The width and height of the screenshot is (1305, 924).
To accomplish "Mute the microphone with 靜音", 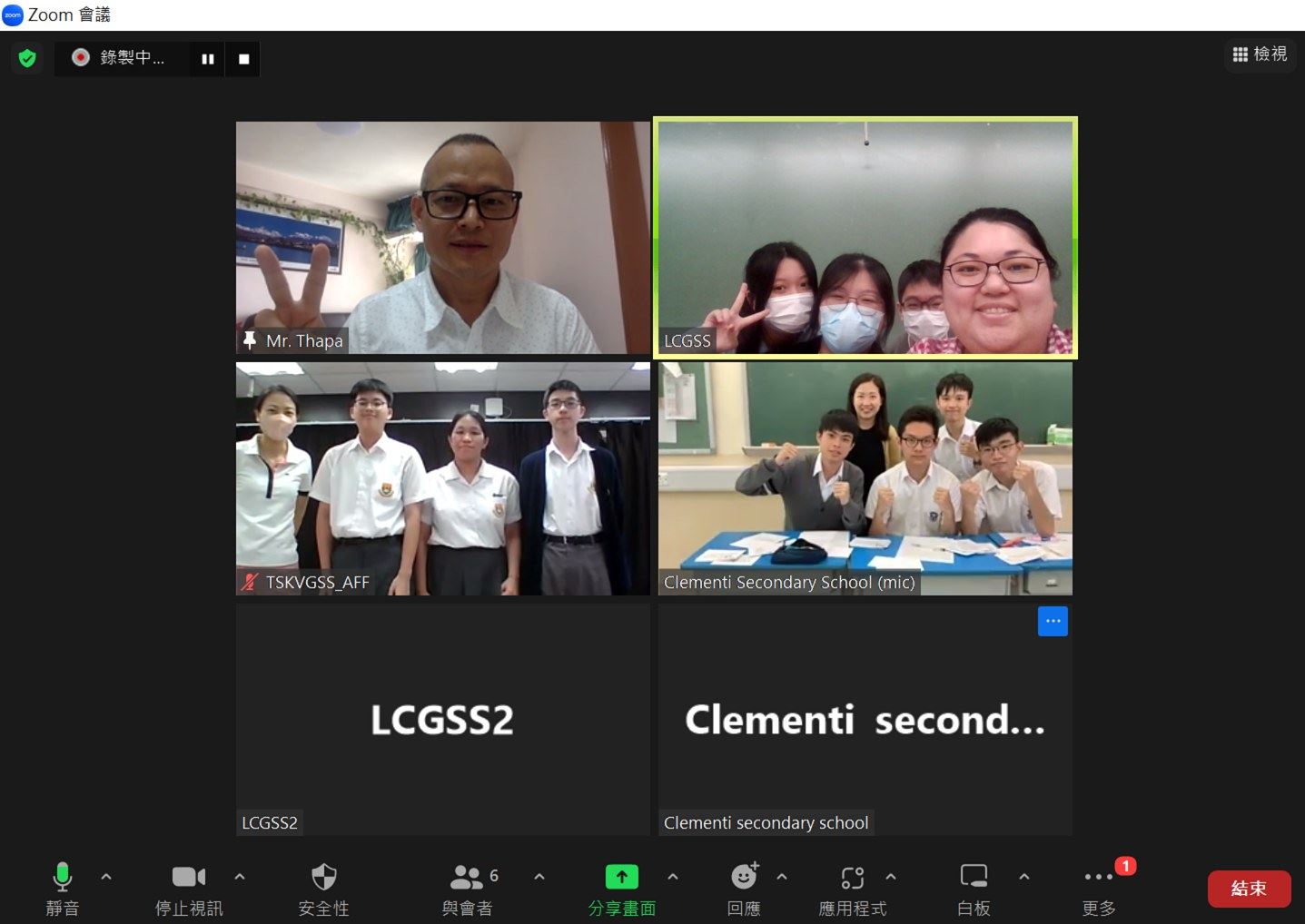I will click(x=63, y=889).
